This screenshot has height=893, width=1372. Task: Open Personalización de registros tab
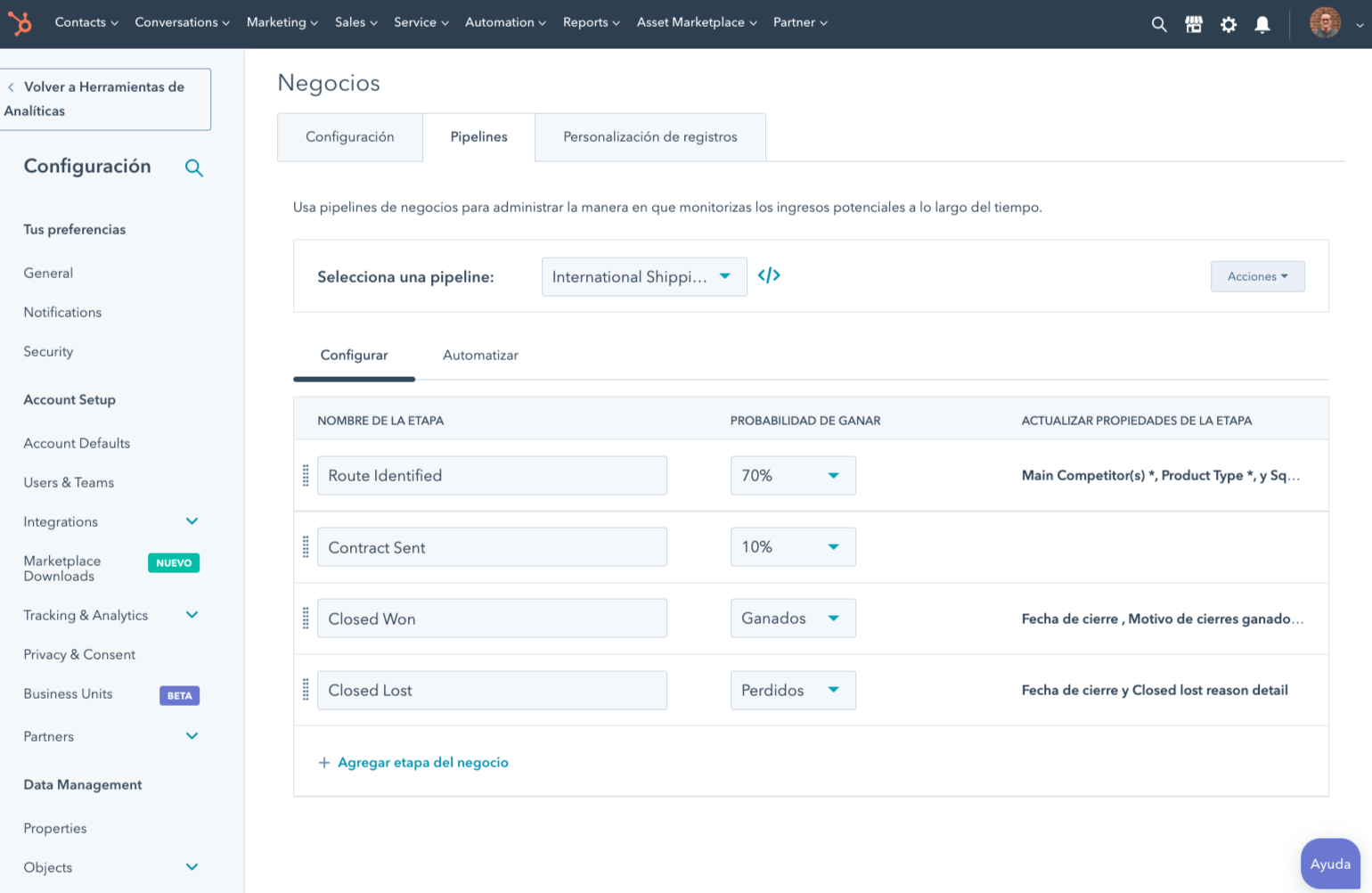(x=650, y=137)
